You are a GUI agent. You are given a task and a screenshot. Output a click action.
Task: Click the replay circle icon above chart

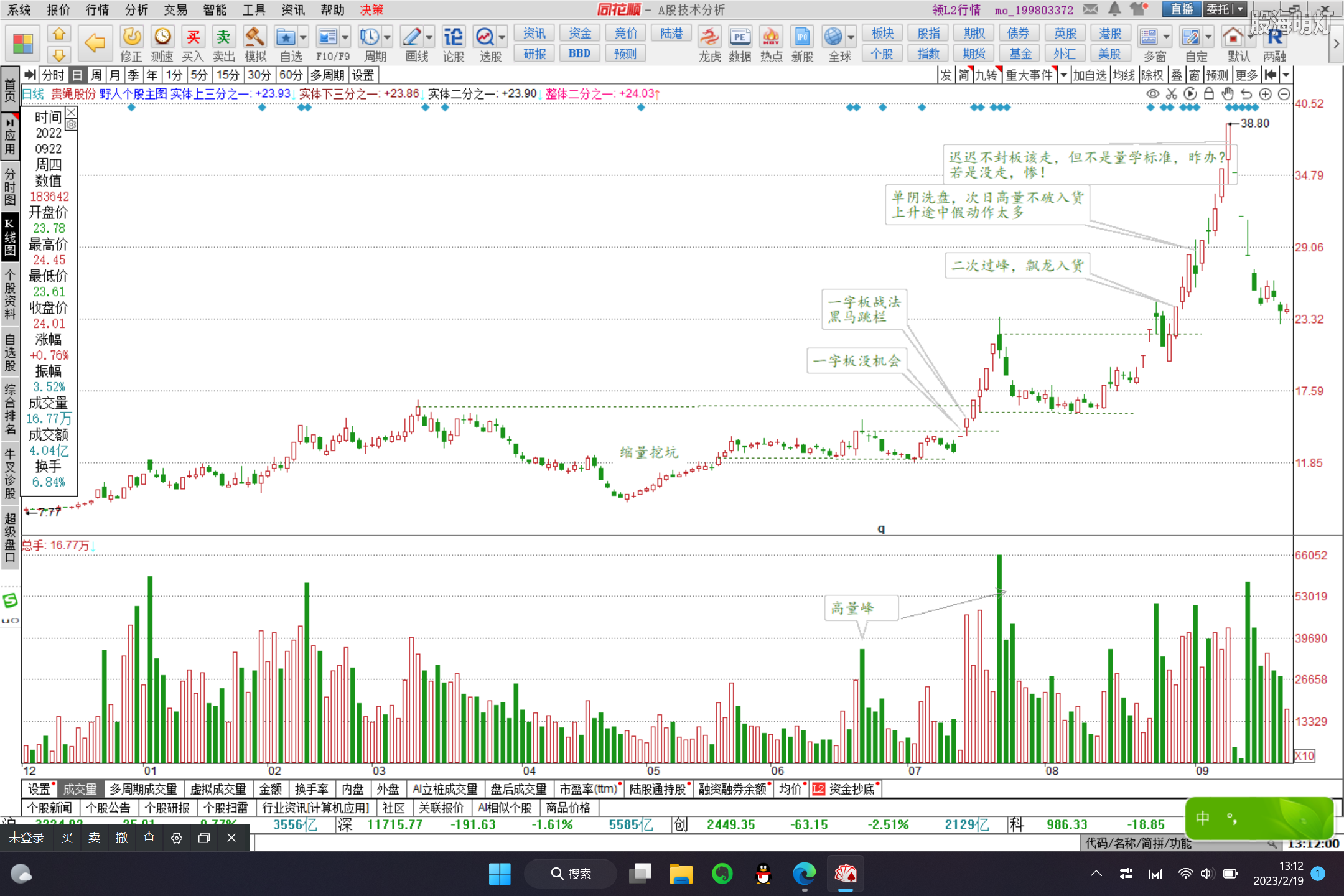(1190, 94)
